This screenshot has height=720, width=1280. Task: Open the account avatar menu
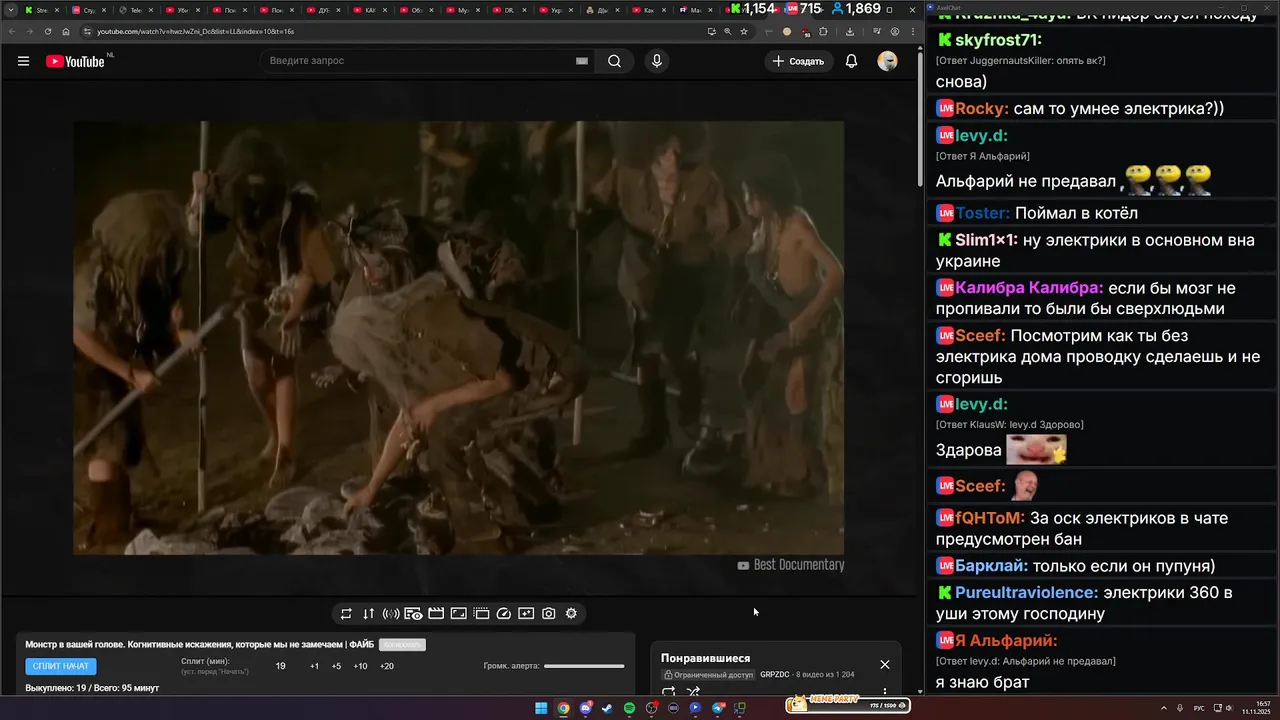[887, 61]
